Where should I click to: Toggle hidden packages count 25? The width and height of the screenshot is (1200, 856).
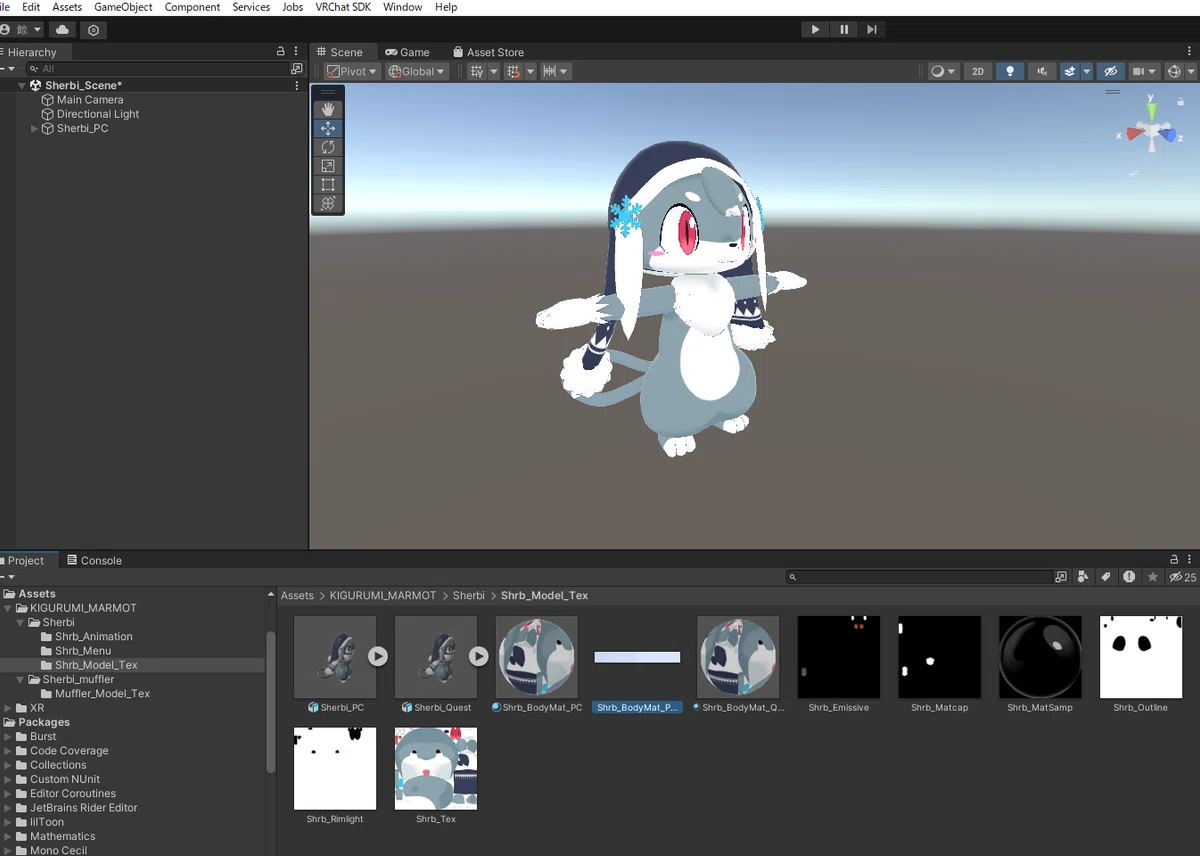[1183, 577]
